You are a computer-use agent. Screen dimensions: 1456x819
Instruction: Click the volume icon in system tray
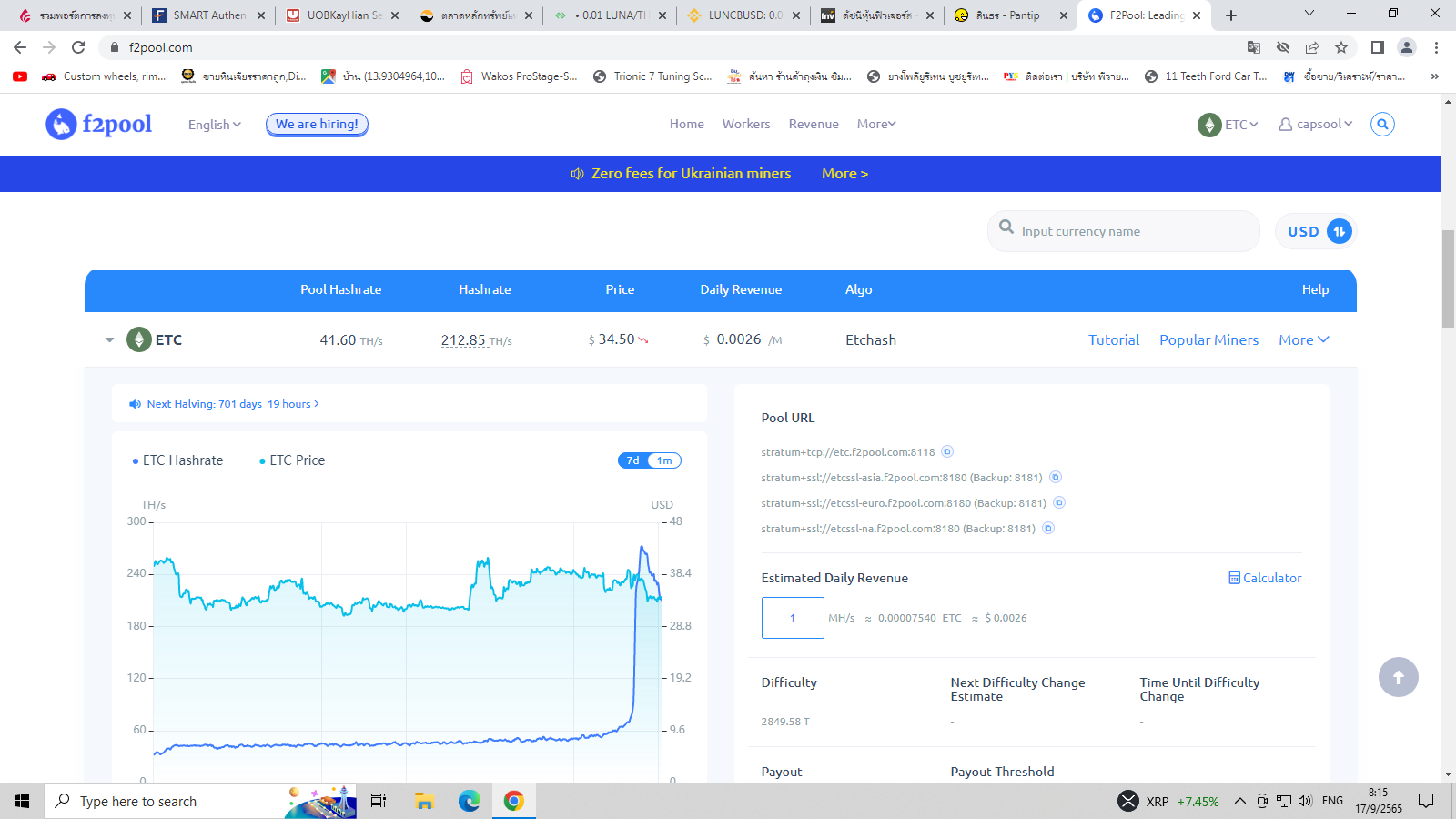click(1306, 801)
